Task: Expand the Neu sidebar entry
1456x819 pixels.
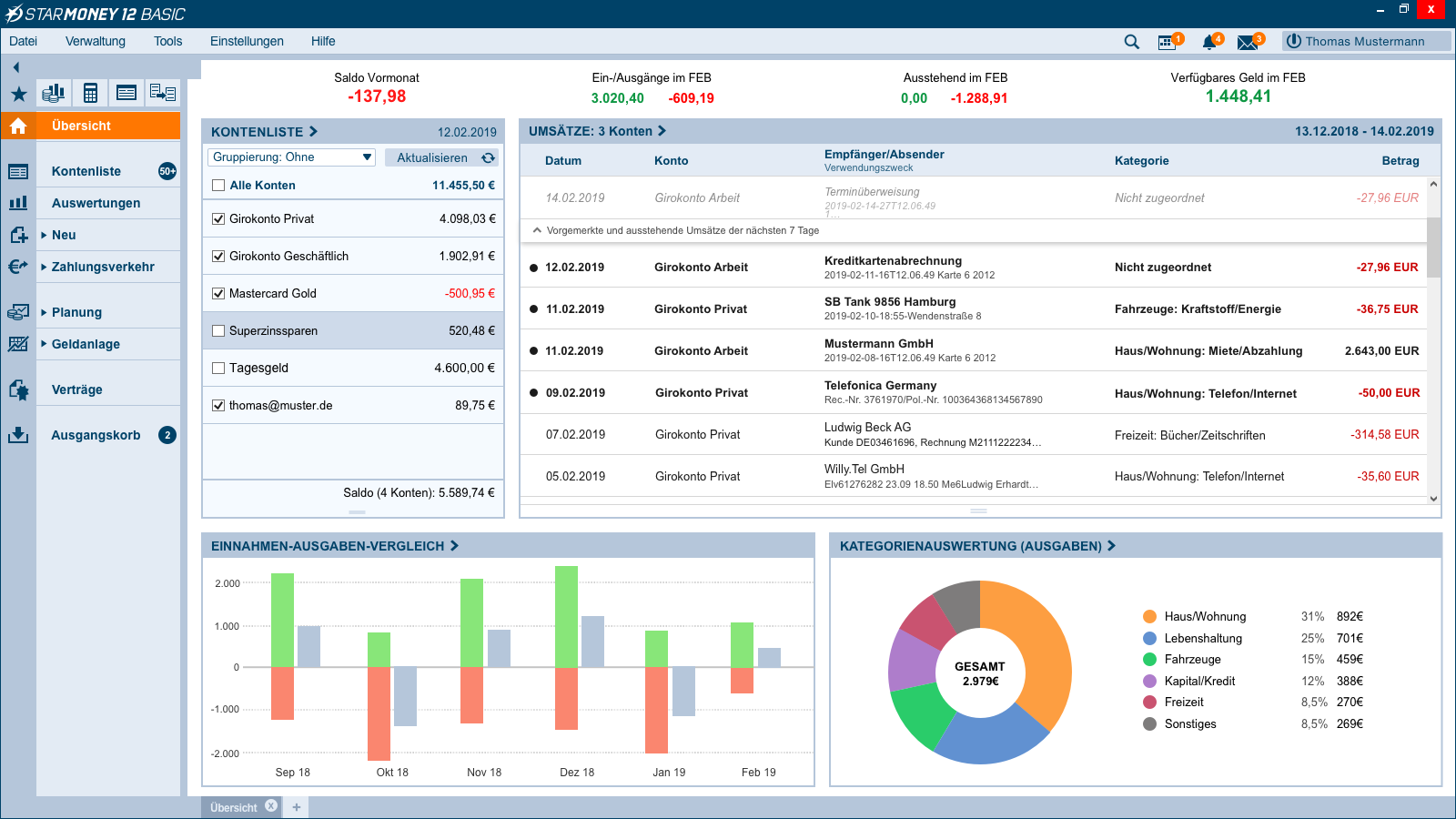Action: 44,235
